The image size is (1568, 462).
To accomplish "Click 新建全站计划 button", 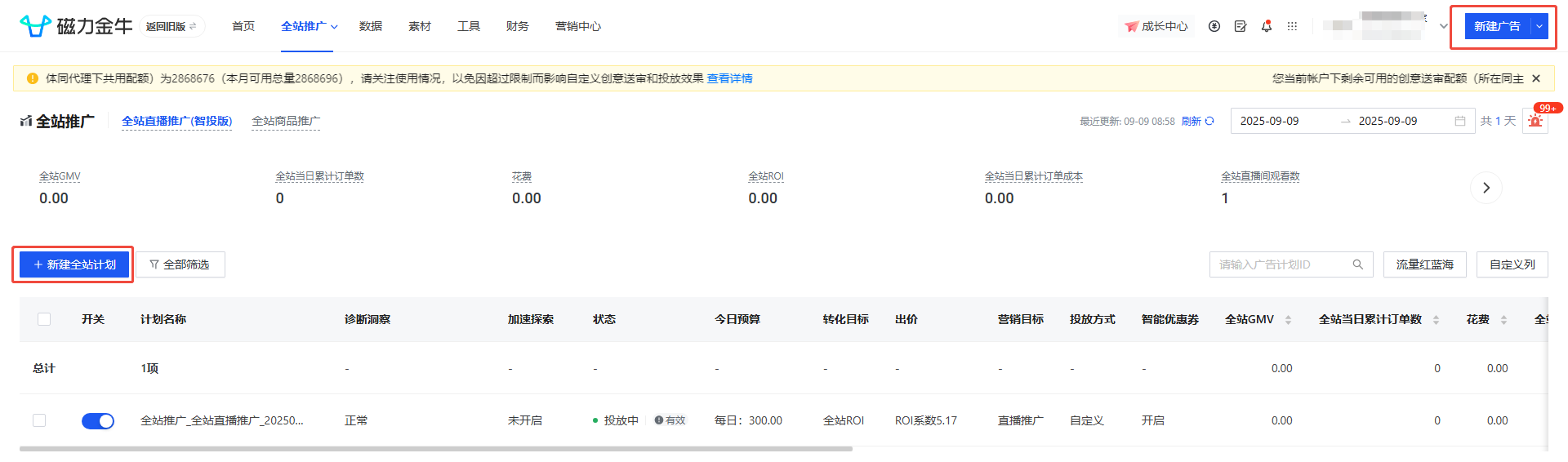I will (x=74, y=264).
